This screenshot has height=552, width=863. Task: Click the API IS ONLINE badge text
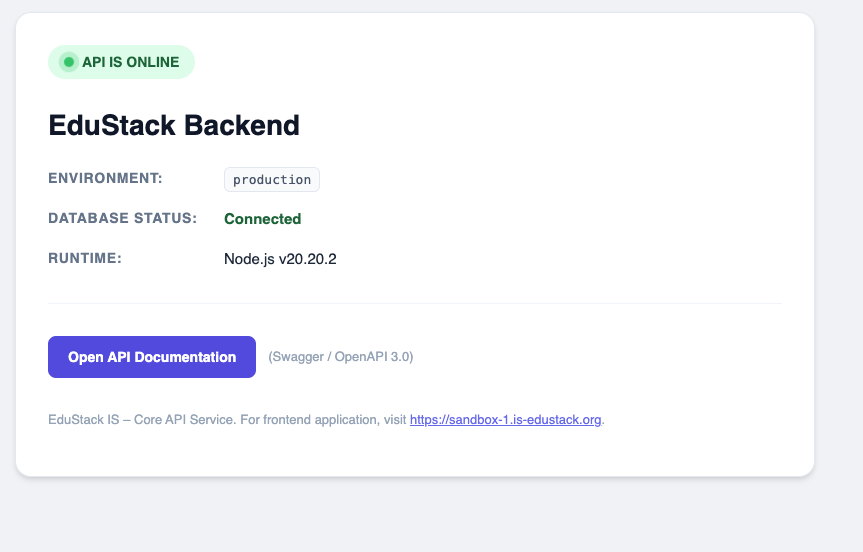[130, 62]
